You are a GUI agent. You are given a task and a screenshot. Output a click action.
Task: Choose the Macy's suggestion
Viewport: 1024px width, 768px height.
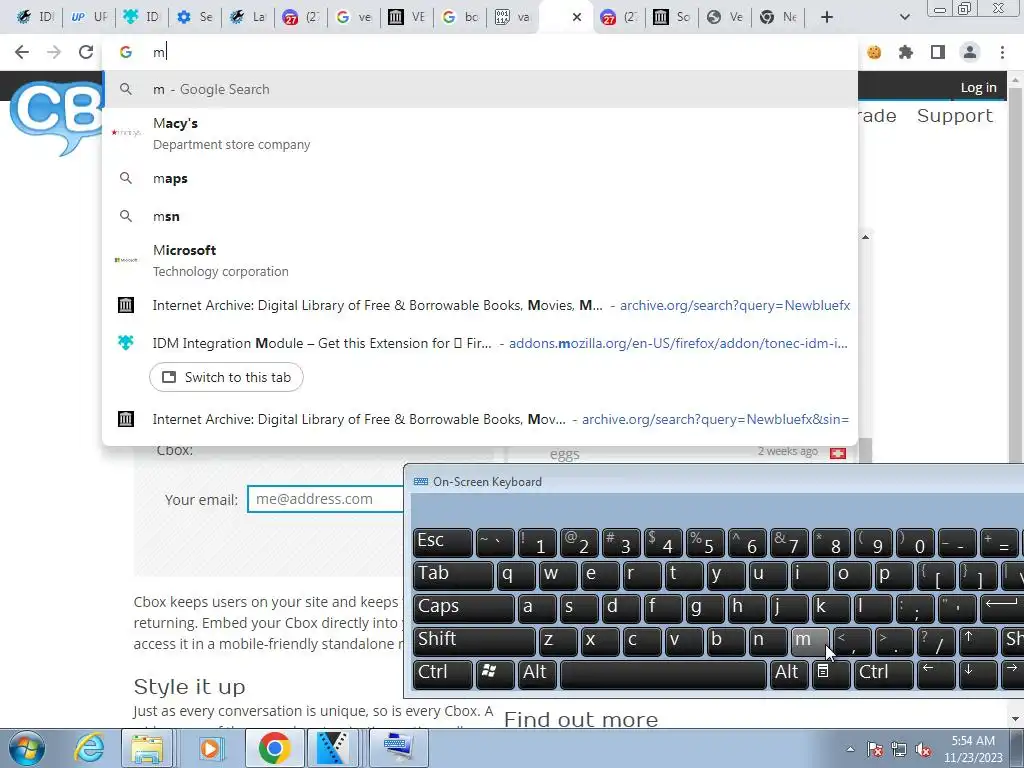(480, 133)
